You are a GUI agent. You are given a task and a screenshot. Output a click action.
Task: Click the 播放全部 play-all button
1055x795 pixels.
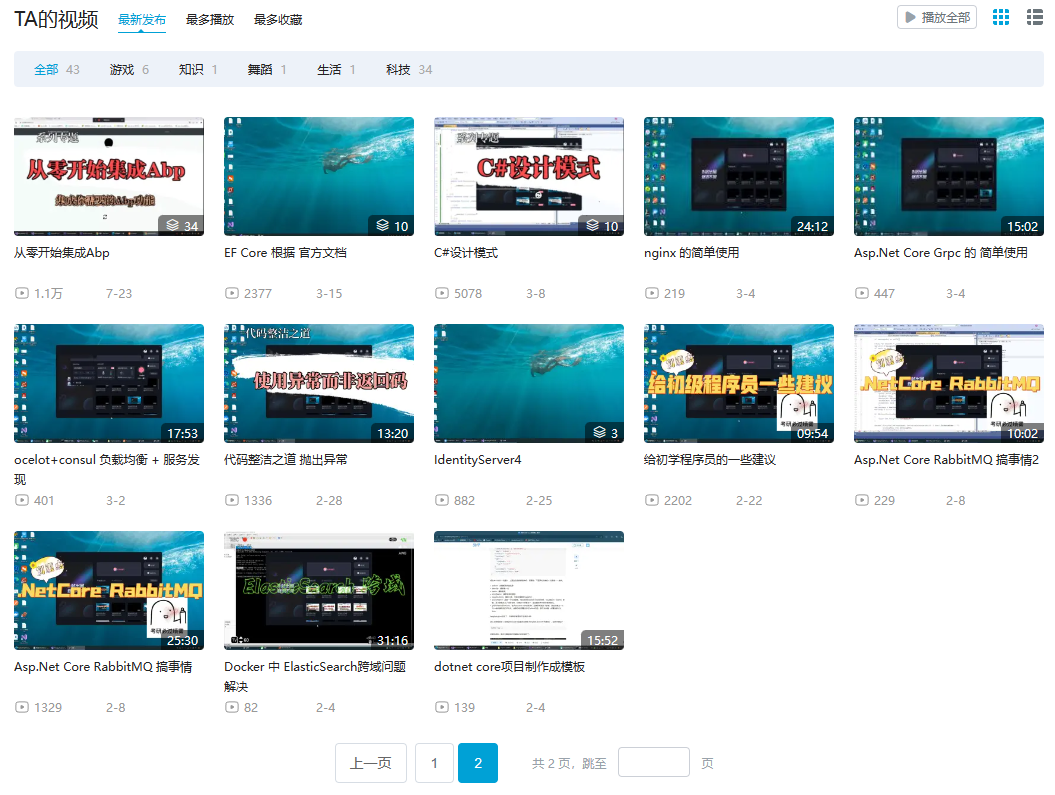pyautogui.click(x=937, y=17)
